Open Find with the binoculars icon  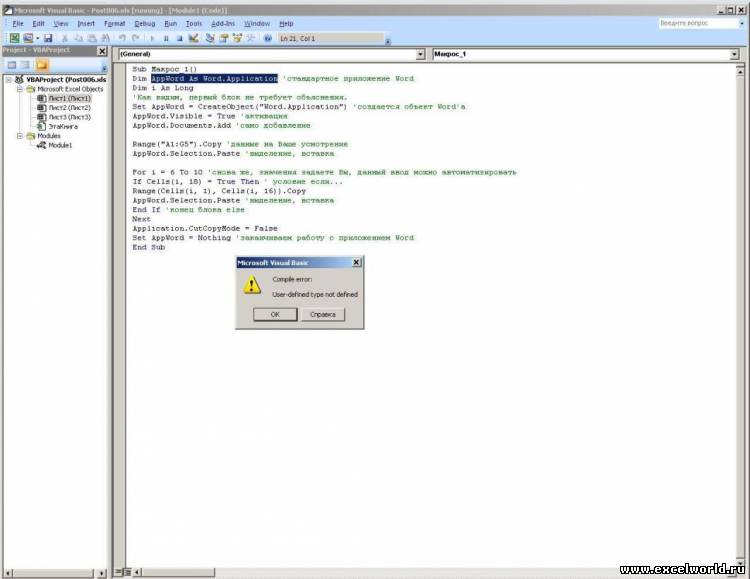[x=106, y=38]
